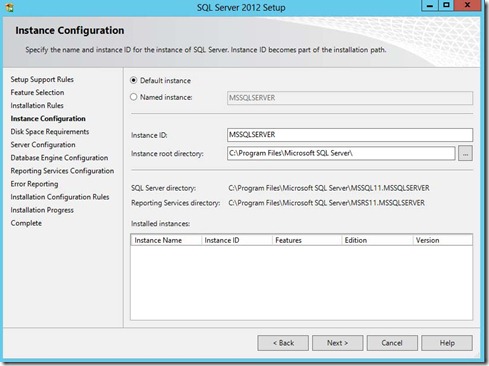Select Installation Configuration Rules step
This screenshot has width=489, height=366.
point(60,197)
